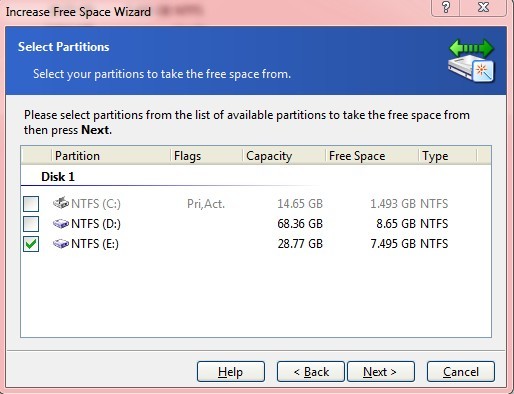Screen dimensions: 514x394
Task: Click the resize wizard disk icon in header
Action: (471, 61)
